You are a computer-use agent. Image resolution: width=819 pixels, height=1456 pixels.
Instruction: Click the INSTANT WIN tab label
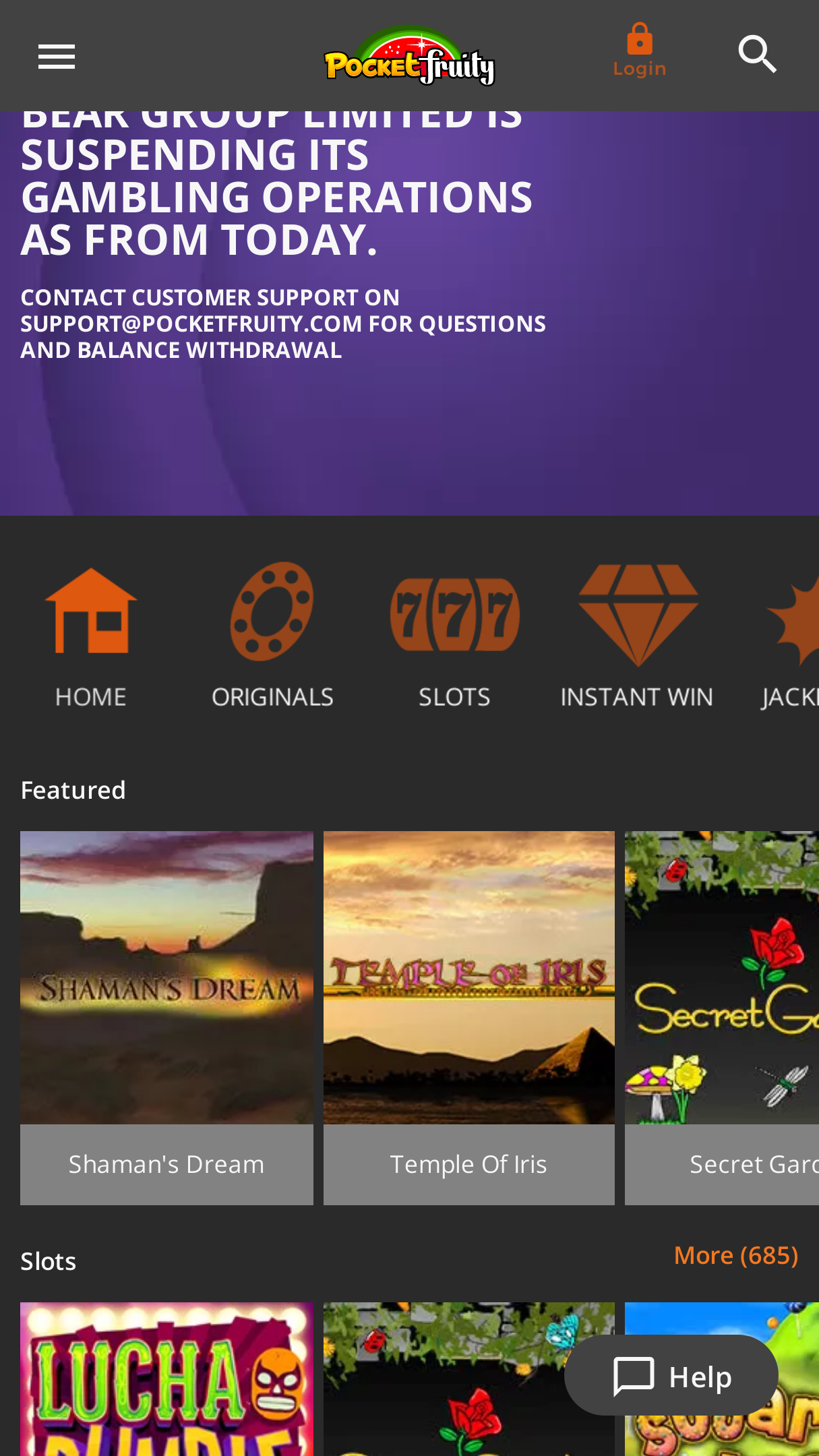pos(637,697)
